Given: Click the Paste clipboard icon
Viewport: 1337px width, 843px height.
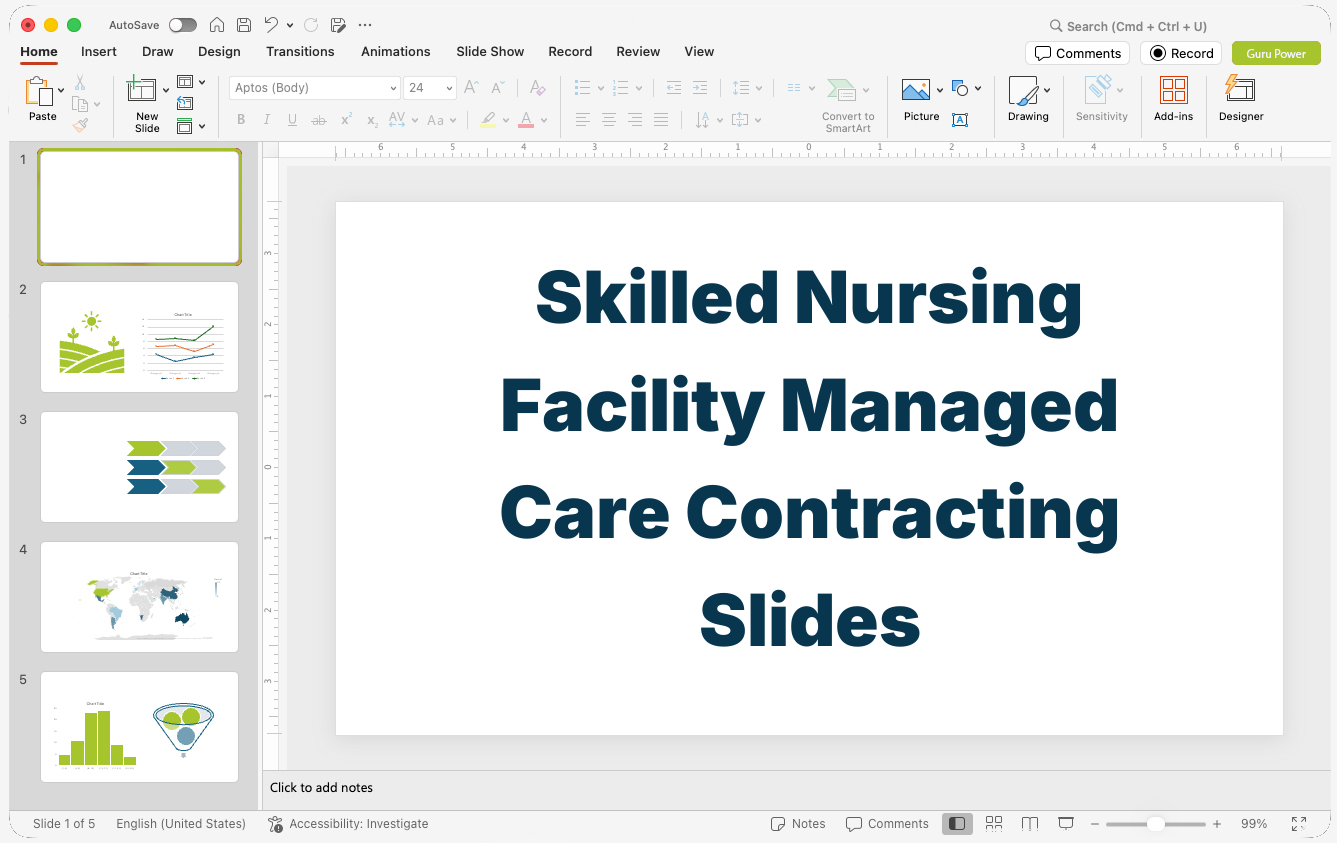Looking at the screenshot, I should coord(39,92).
